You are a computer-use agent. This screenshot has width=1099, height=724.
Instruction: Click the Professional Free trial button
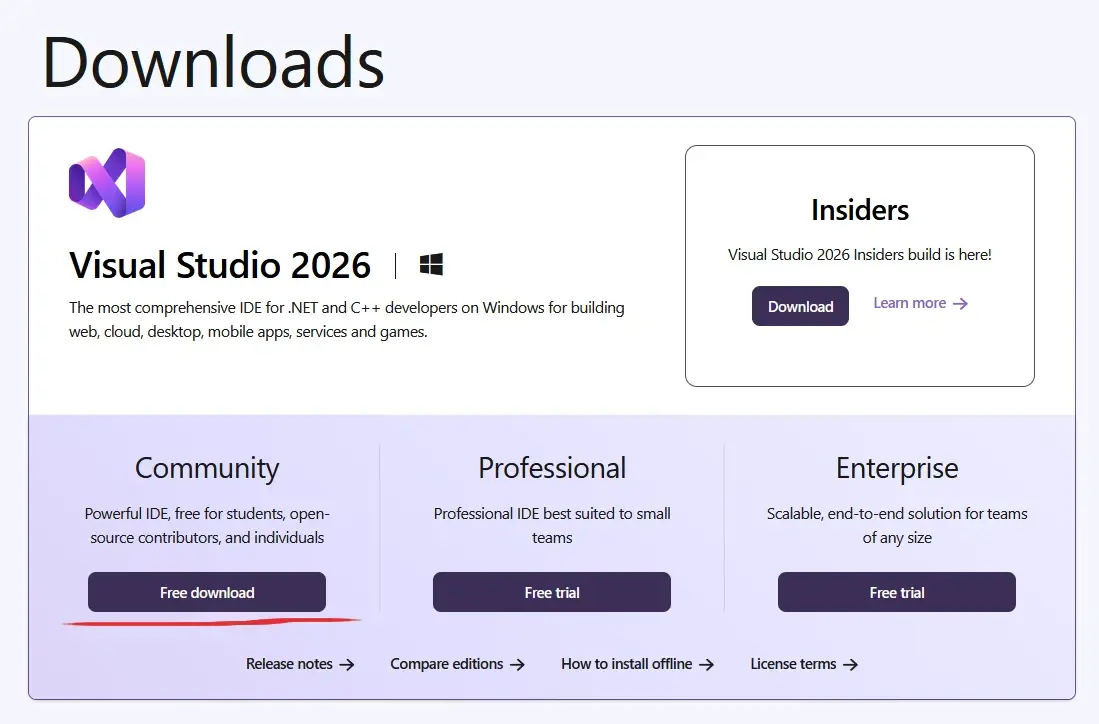[552, 592]
